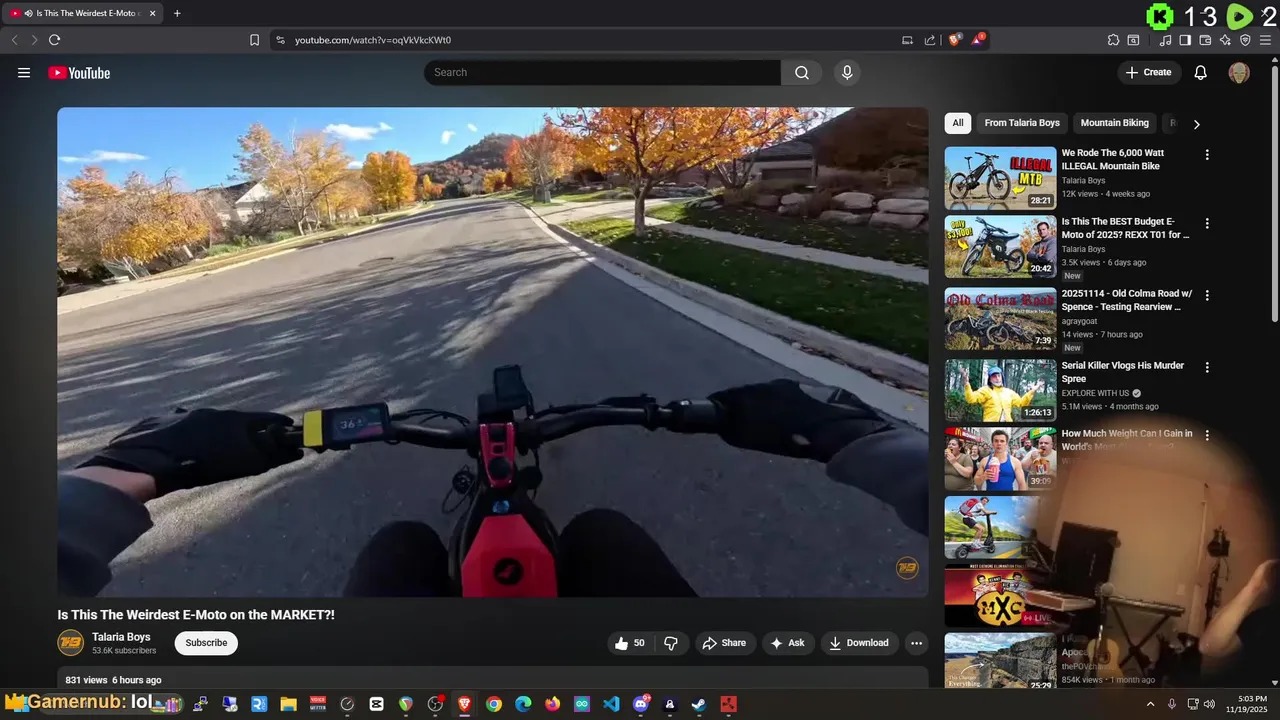1280x720 pixels.
Task: Open Talaria Boys channel avatar
Action: pyautogui.click(x=71, y=642)
